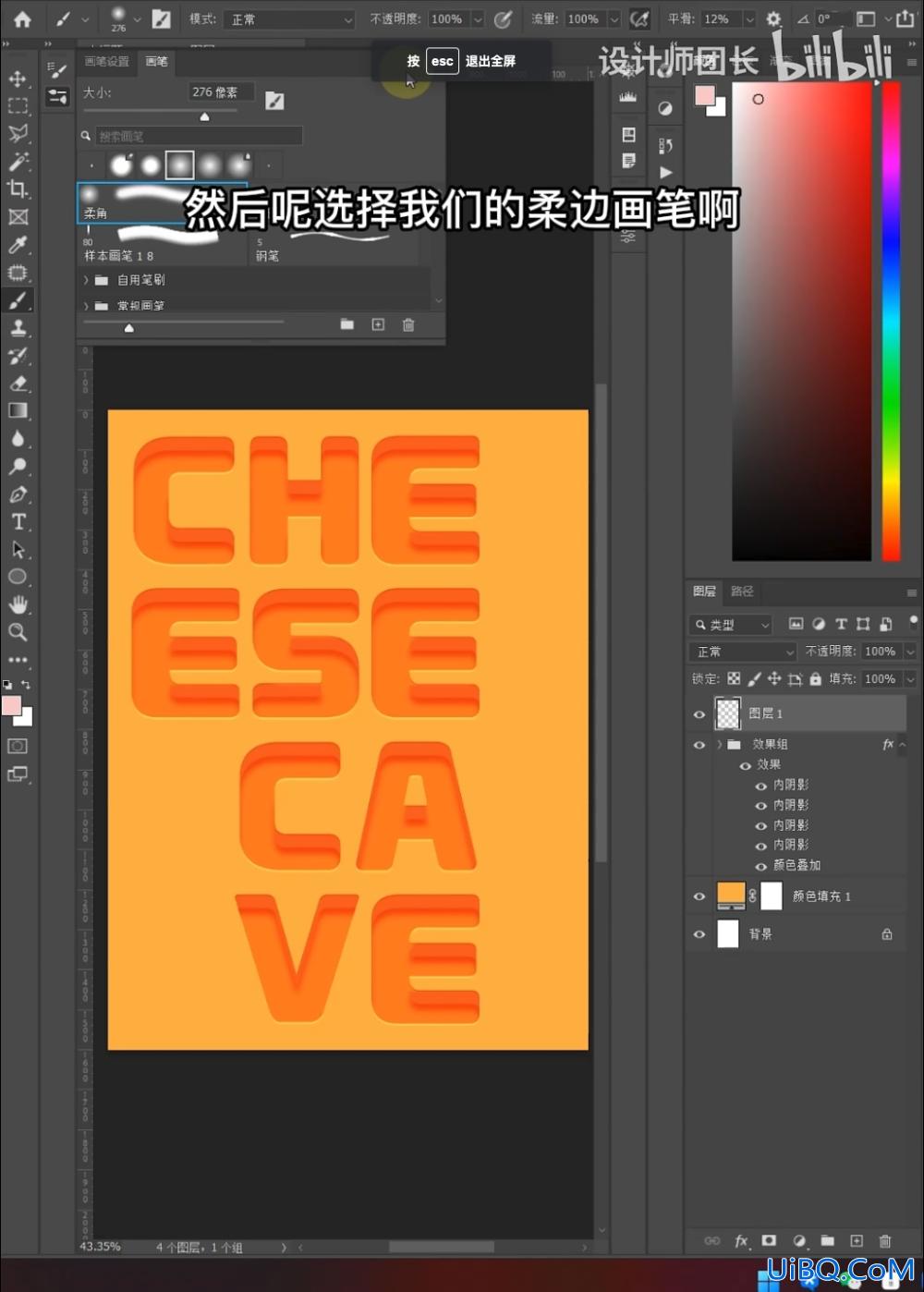This screenshot has height=1292, width=924.
Task: Open smoothing options gear icon
Action: click(773, 18)
